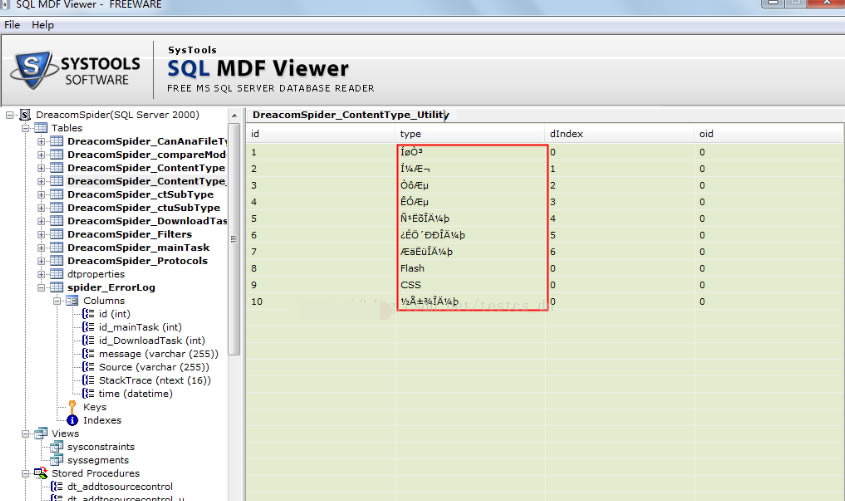
Task: Click the Columns folder icon
Action: 72,300
